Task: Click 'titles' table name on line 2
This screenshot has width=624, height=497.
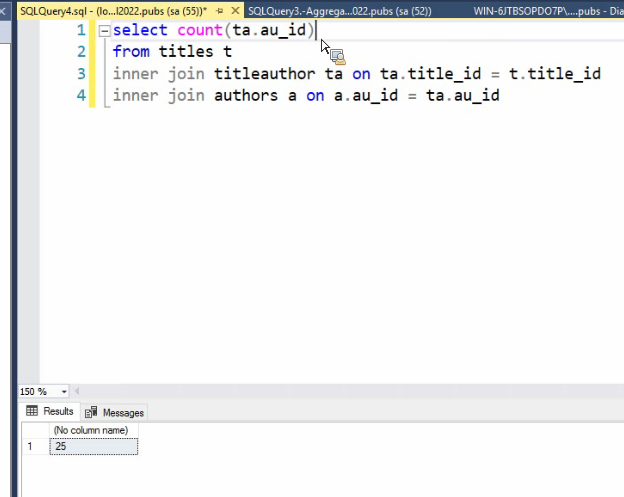Action: (186, 52)
